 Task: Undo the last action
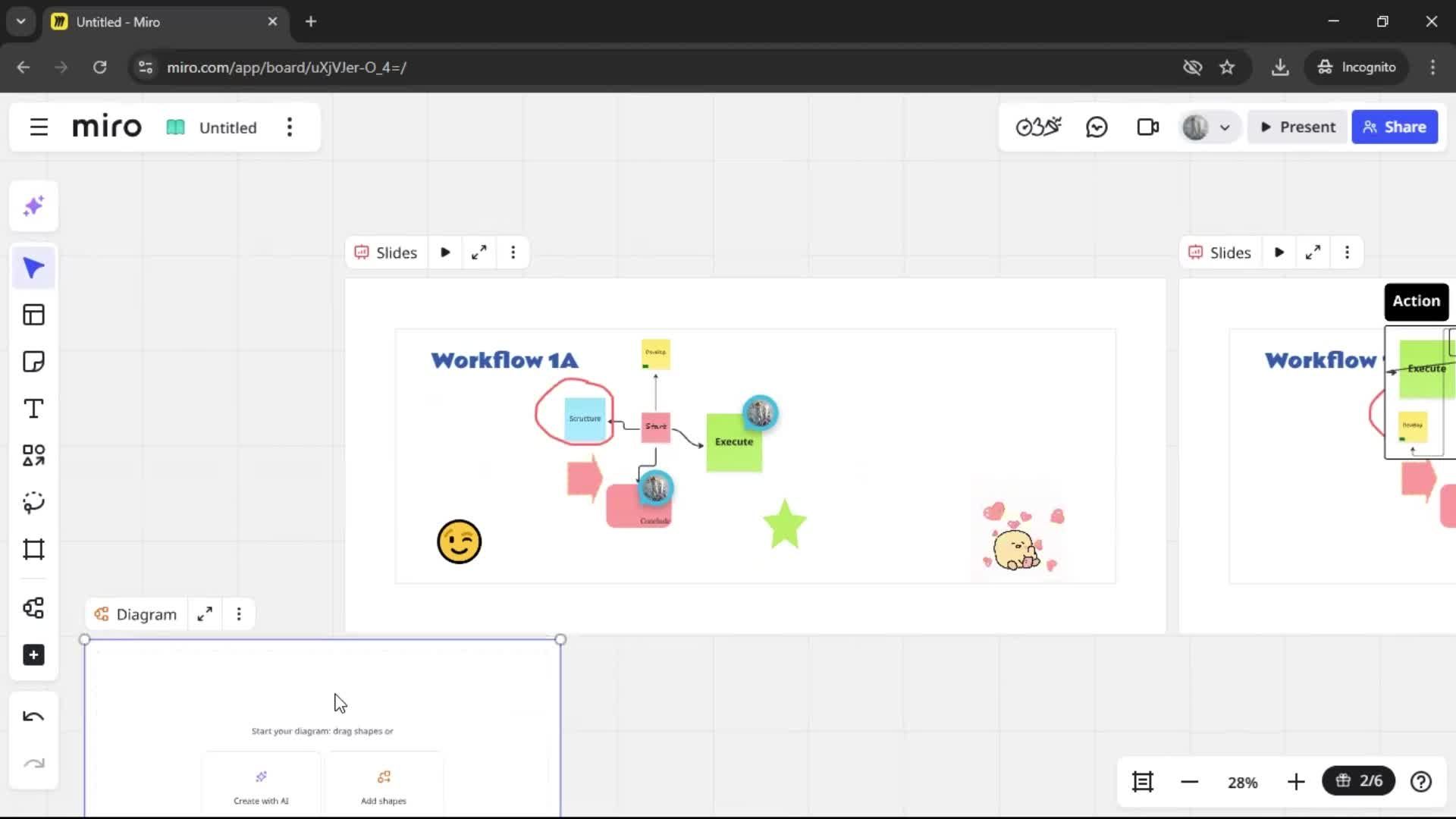(x=33, y=717)
